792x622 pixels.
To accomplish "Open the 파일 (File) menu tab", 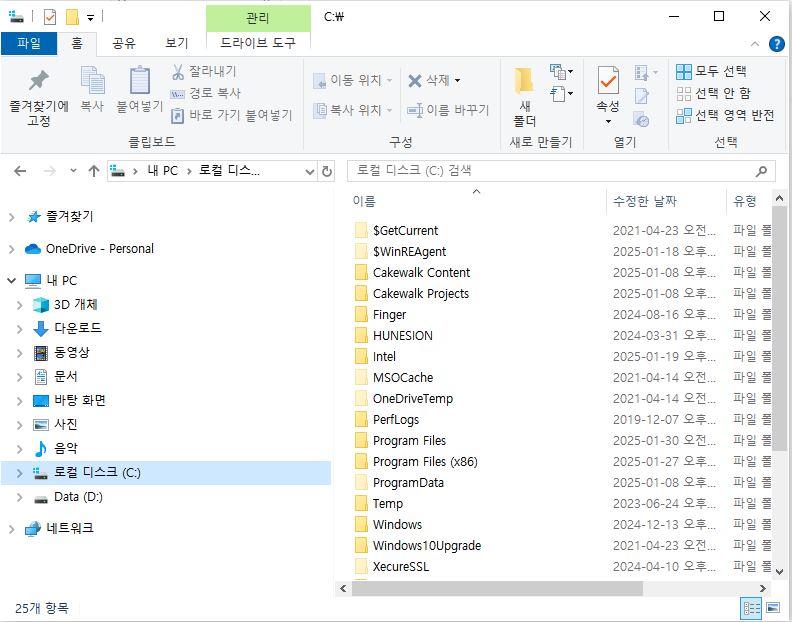I will (x=29, y=43).
